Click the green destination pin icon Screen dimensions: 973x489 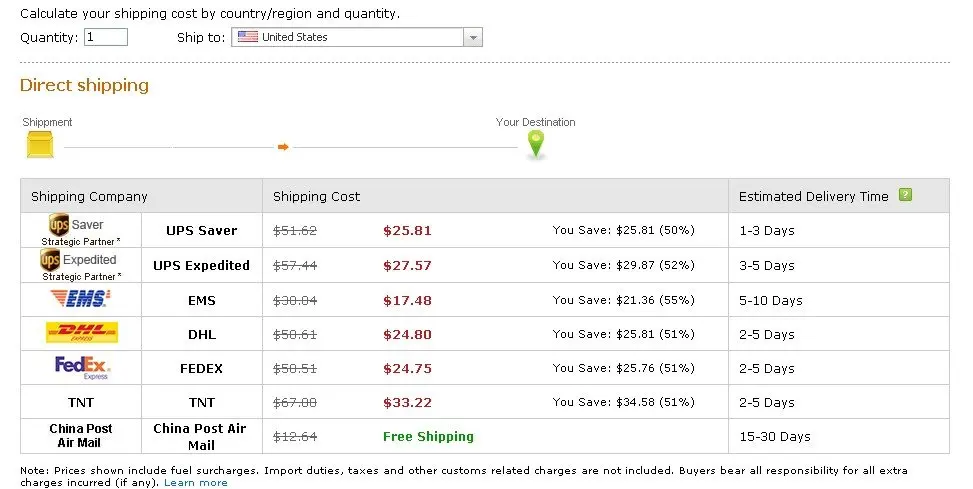(x=536, y=145)
